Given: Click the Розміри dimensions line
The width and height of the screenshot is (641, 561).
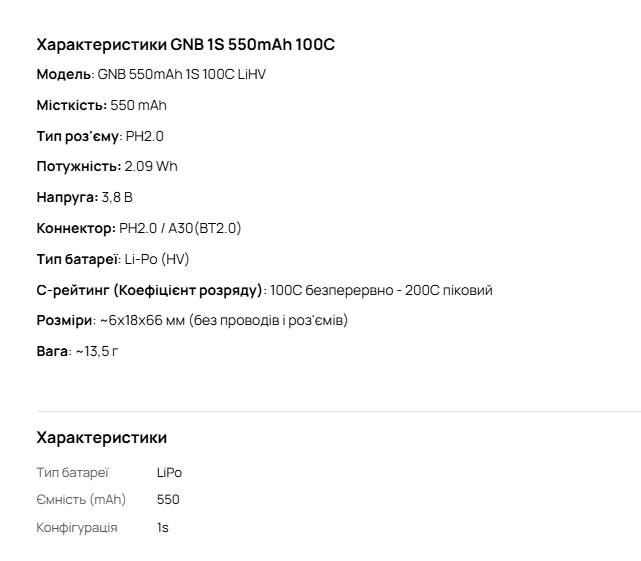Looking at the screenshot, I should point(192,320).
